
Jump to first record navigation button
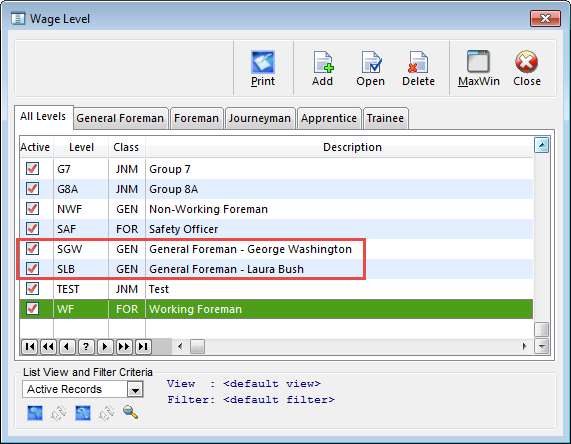click(29, 346)
